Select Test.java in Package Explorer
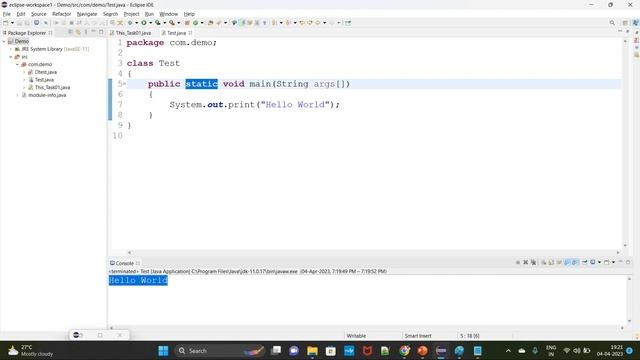The width and height of the screenshot is (640, 360). [44, 80]
